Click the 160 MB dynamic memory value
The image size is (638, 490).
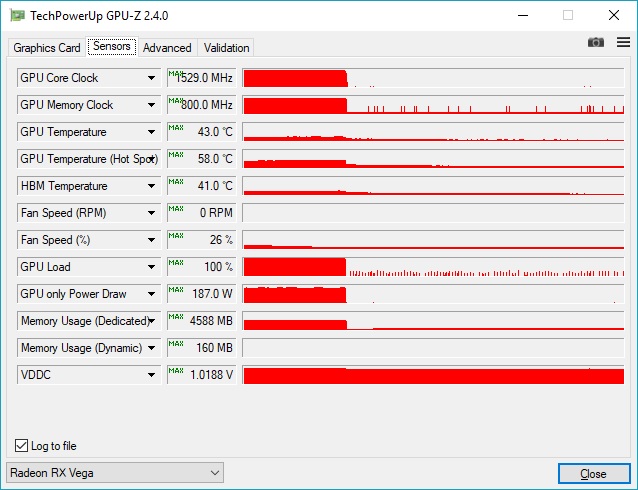(201, 348)
